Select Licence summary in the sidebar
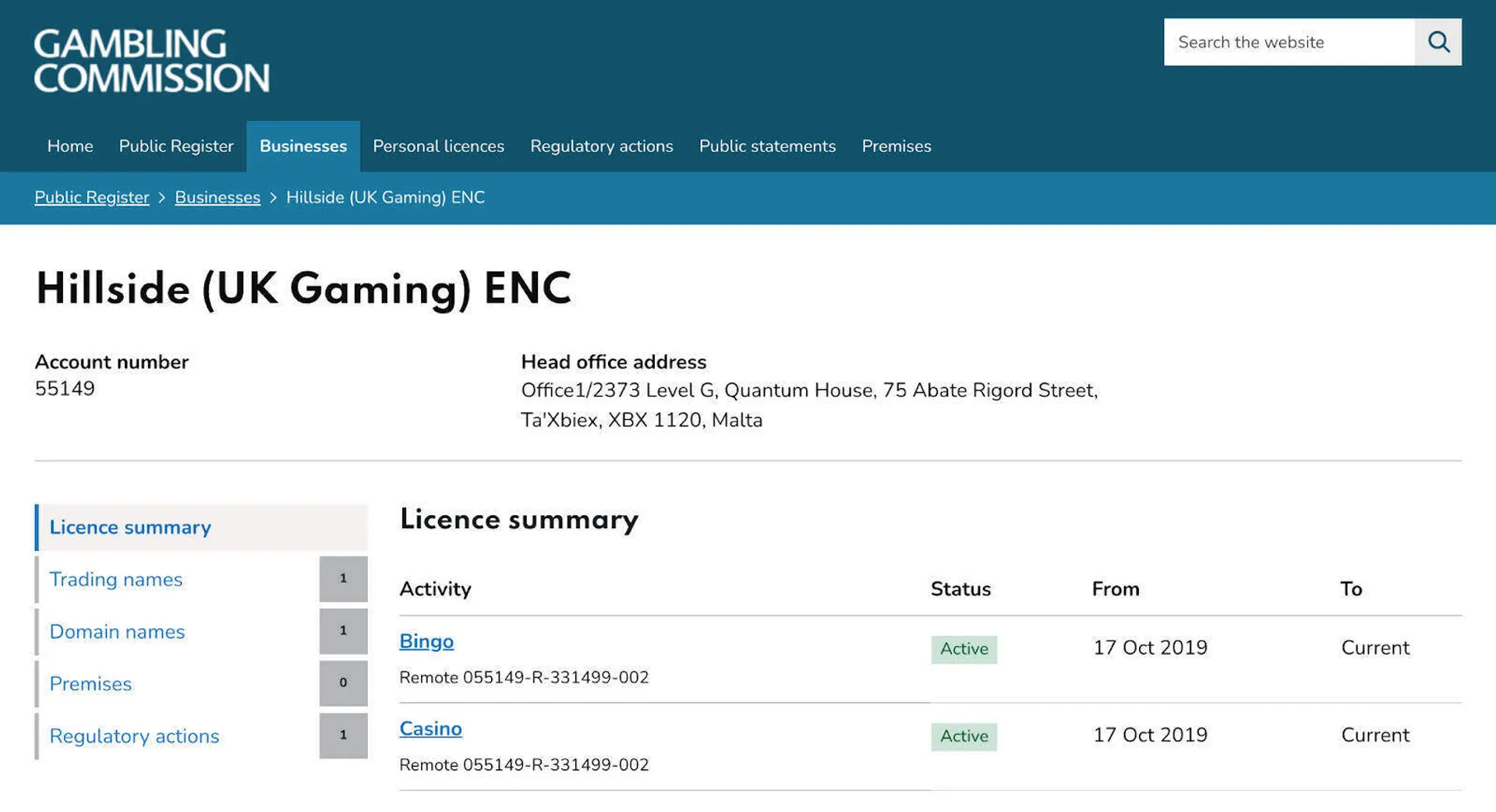 tap(130, 528)
